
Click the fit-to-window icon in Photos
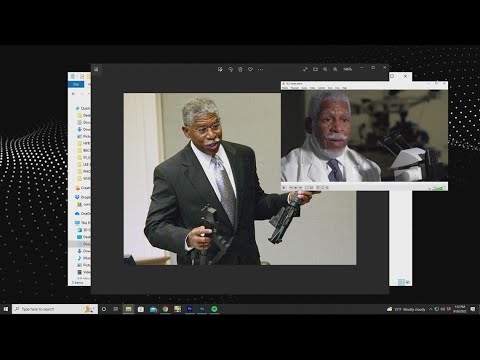315,69
